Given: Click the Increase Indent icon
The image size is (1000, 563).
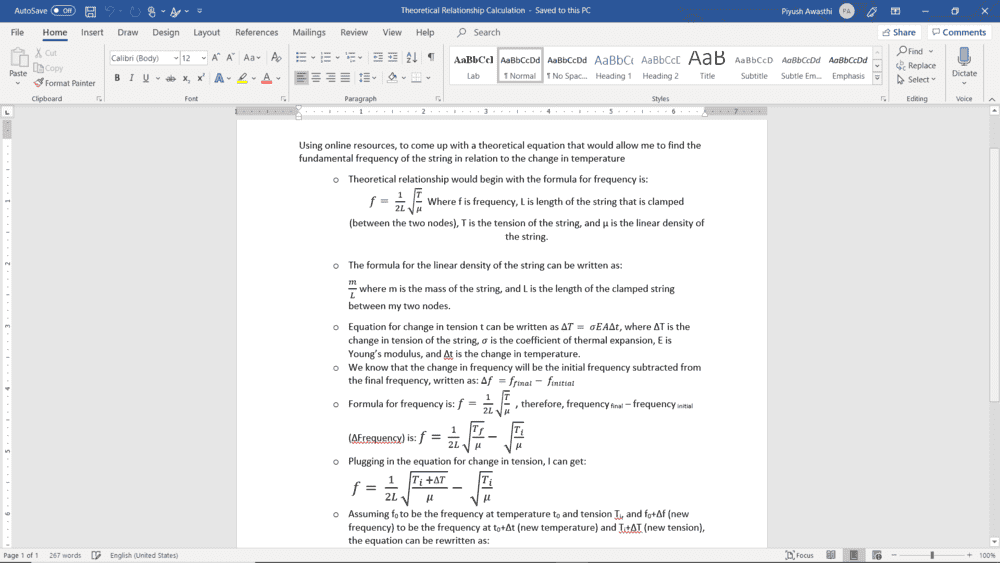Looking at the screenshot, I should click(392, 57).
